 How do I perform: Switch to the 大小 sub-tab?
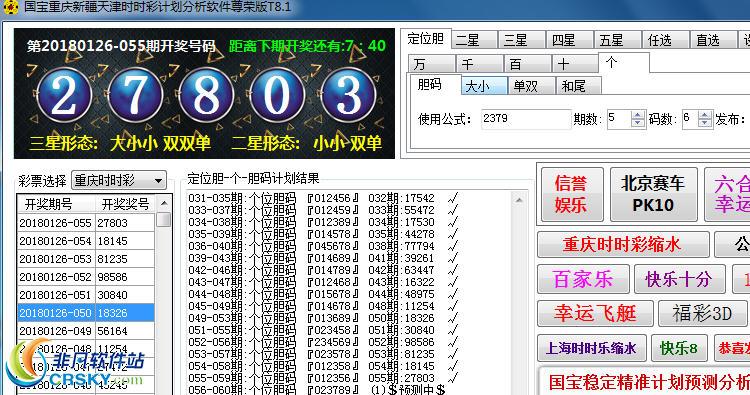484,86
